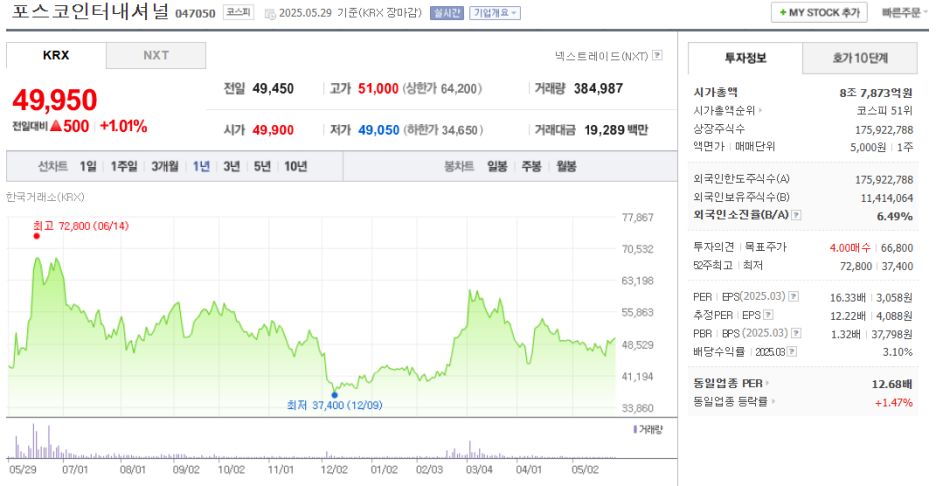Click the 최고 72,800 (06/14) label
Viewport: 936px width, 486px height.
coord(81,226)
